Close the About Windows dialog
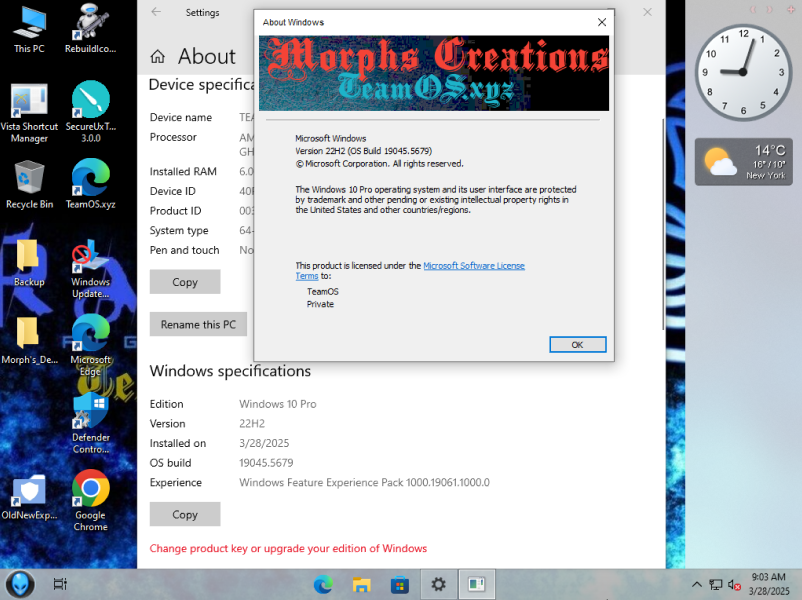This screenshot has width=802, height=600. [602, 23]
